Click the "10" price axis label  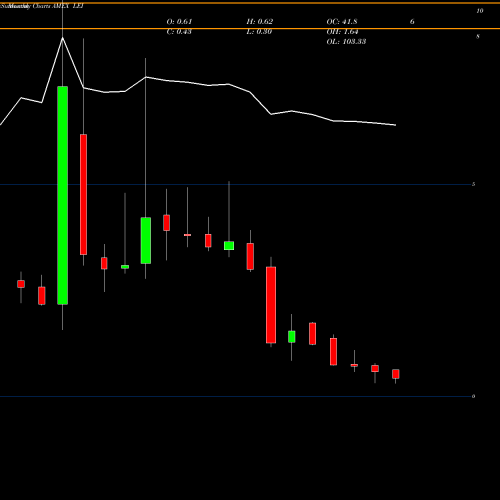(480, 11)
